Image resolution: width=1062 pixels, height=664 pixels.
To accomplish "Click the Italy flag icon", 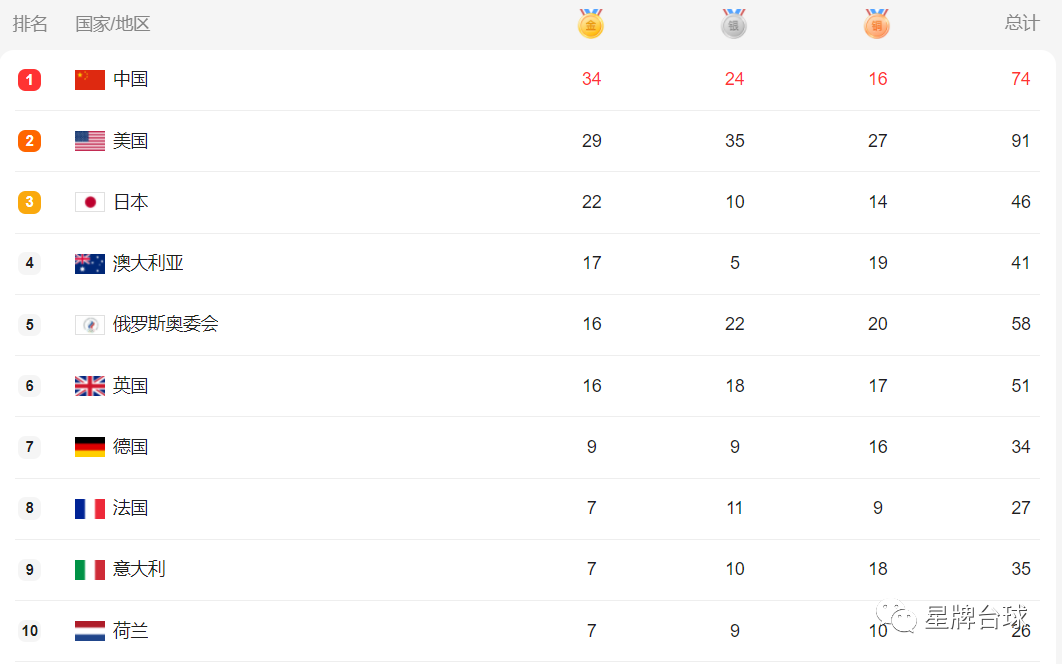I will pyautogui.click(x=89, y=569).
